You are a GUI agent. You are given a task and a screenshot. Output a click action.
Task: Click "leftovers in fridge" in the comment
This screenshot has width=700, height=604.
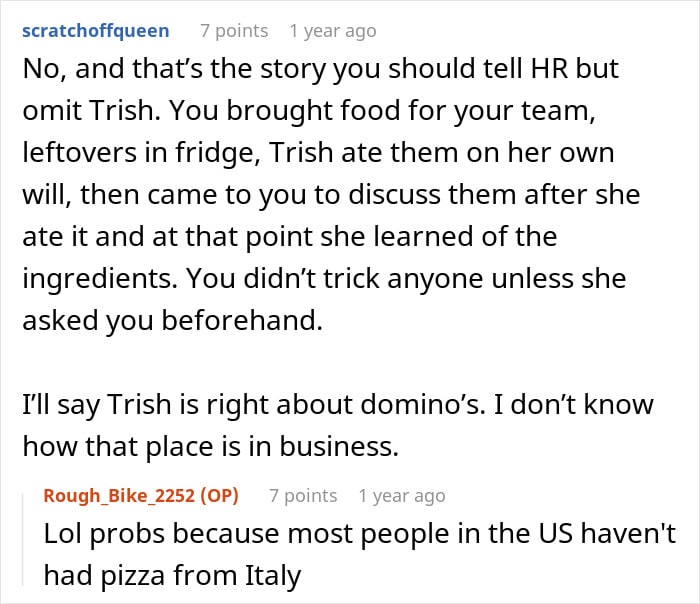(142, 153)
